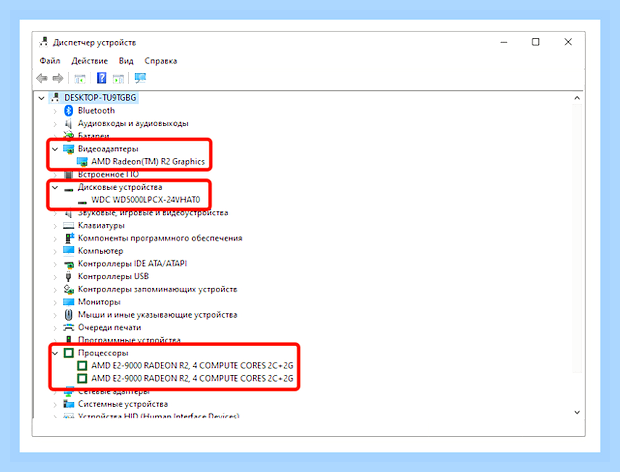
Task: Click the monitor scan toolbar icon
Action: coord(140,78)
